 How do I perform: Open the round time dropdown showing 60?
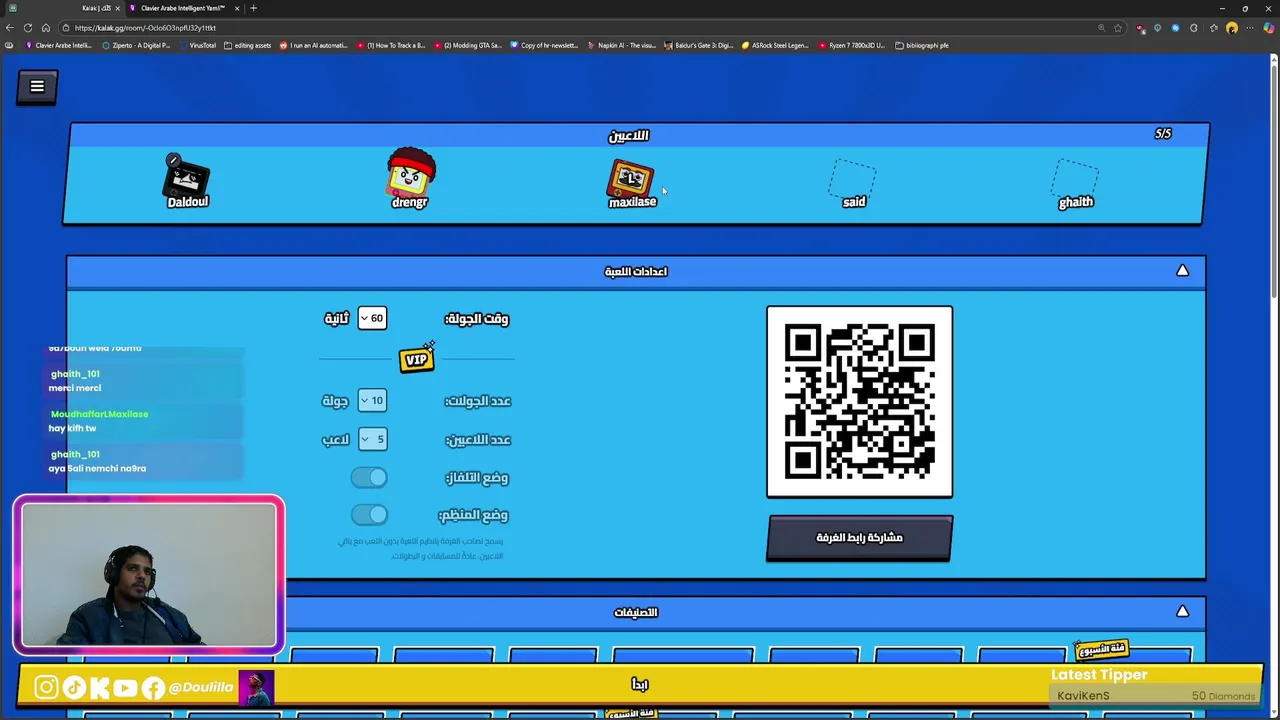[372, 318]
